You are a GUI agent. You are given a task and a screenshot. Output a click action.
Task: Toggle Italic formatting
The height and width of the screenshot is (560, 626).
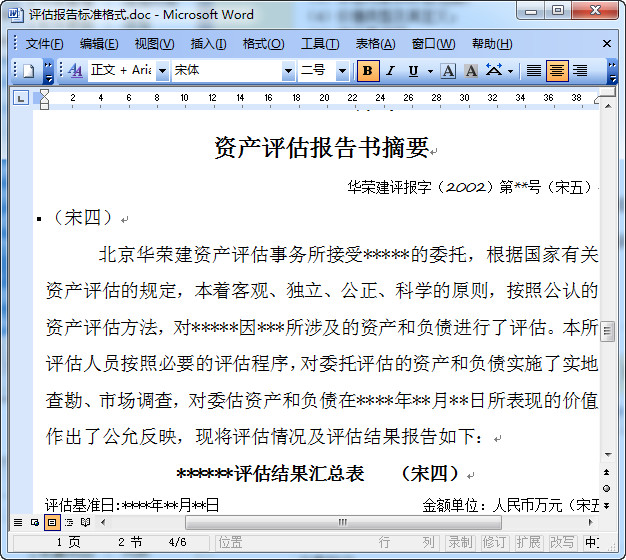[x=391, y=71]
